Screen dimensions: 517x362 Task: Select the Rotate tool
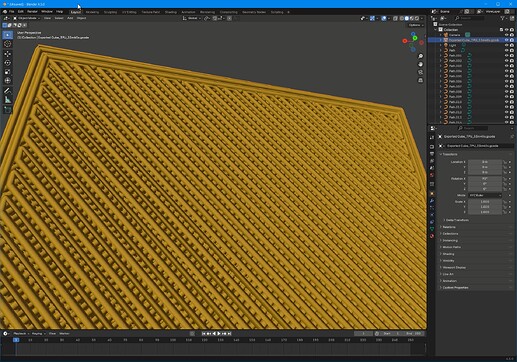[7, 63]
